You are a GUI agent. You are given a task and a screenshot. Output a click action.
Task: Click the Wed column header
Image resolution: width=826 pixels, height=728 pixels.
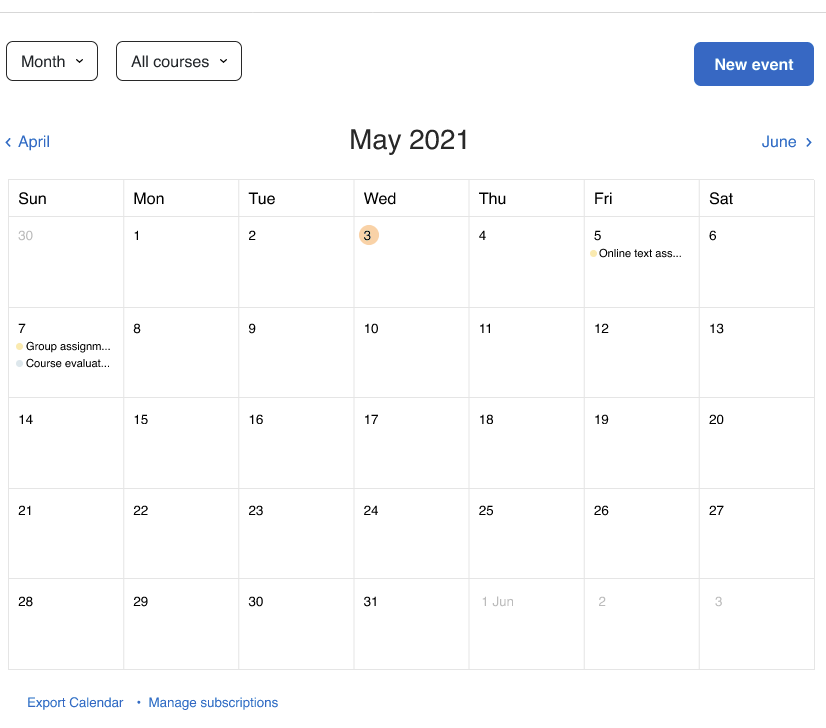point(379,199)
